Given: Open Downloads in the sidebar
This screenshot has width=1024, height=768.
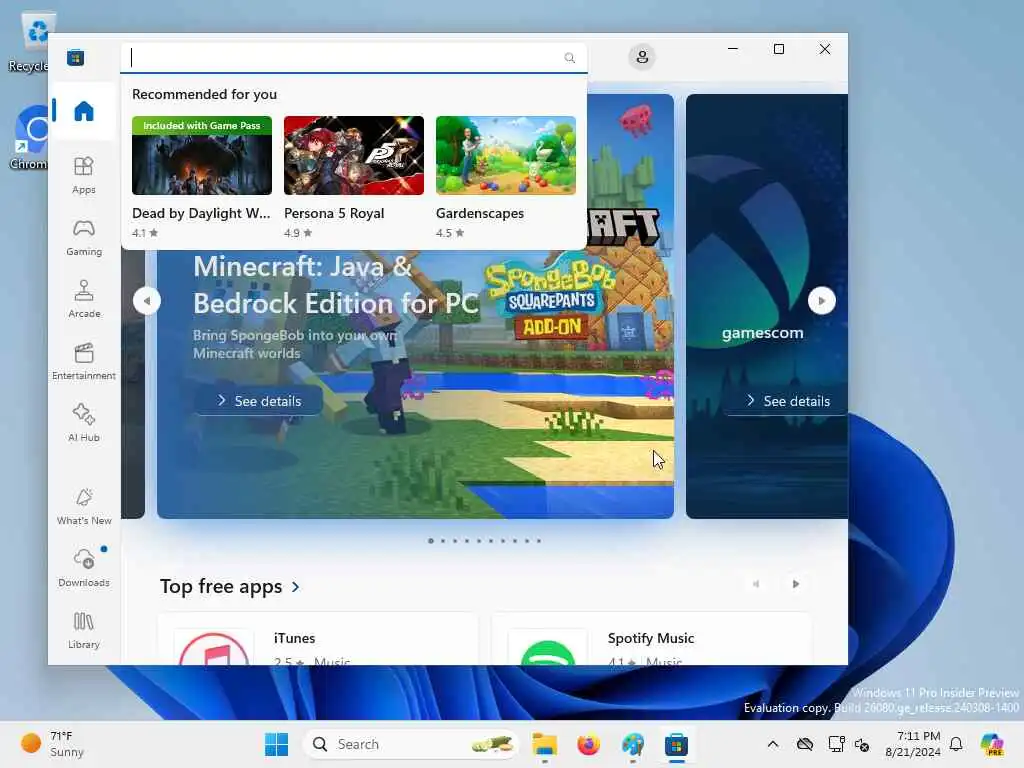Looking at the screenshot, I should 84,568.
